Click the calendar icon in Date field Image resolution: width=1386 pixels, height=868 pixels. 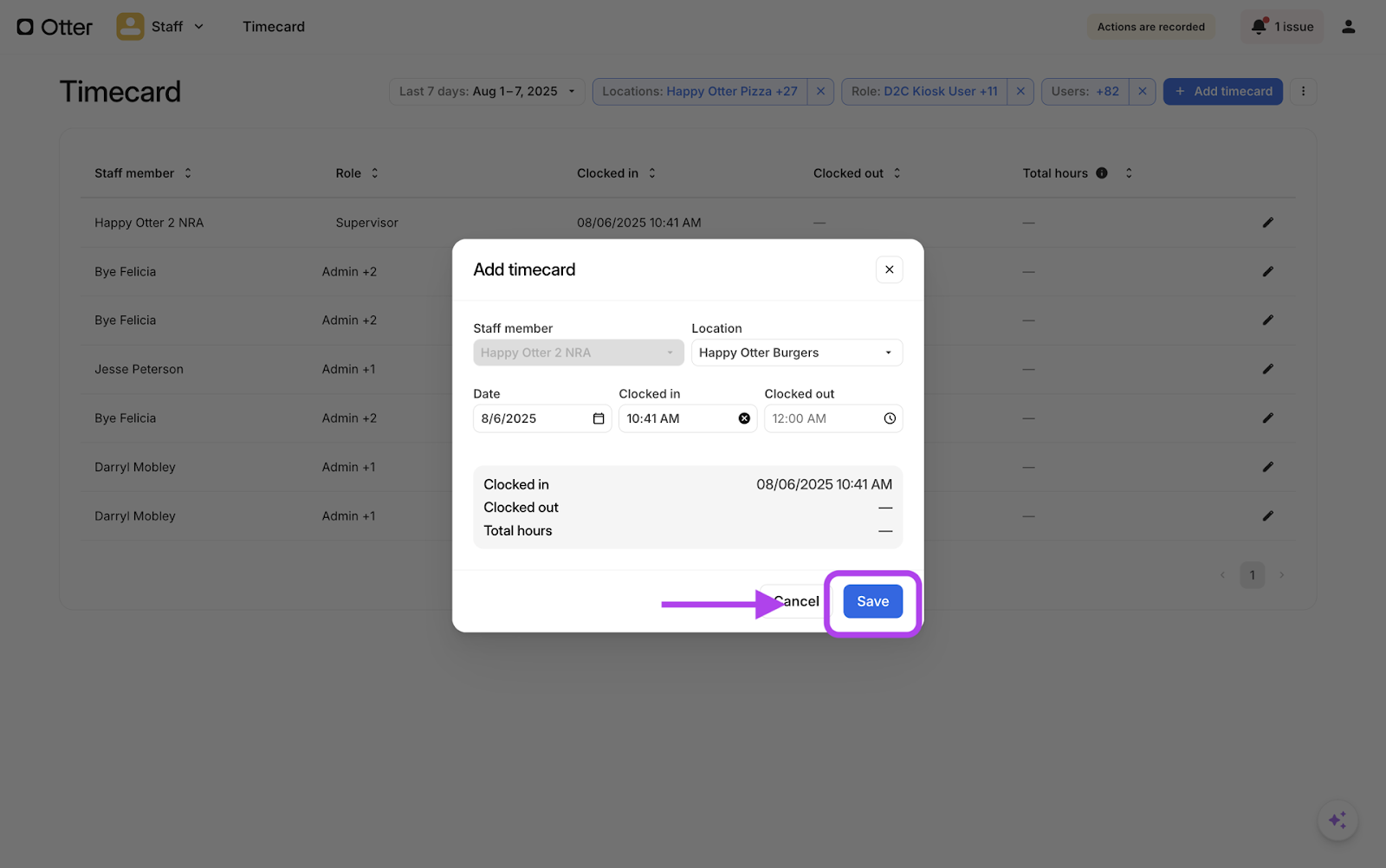598,418
